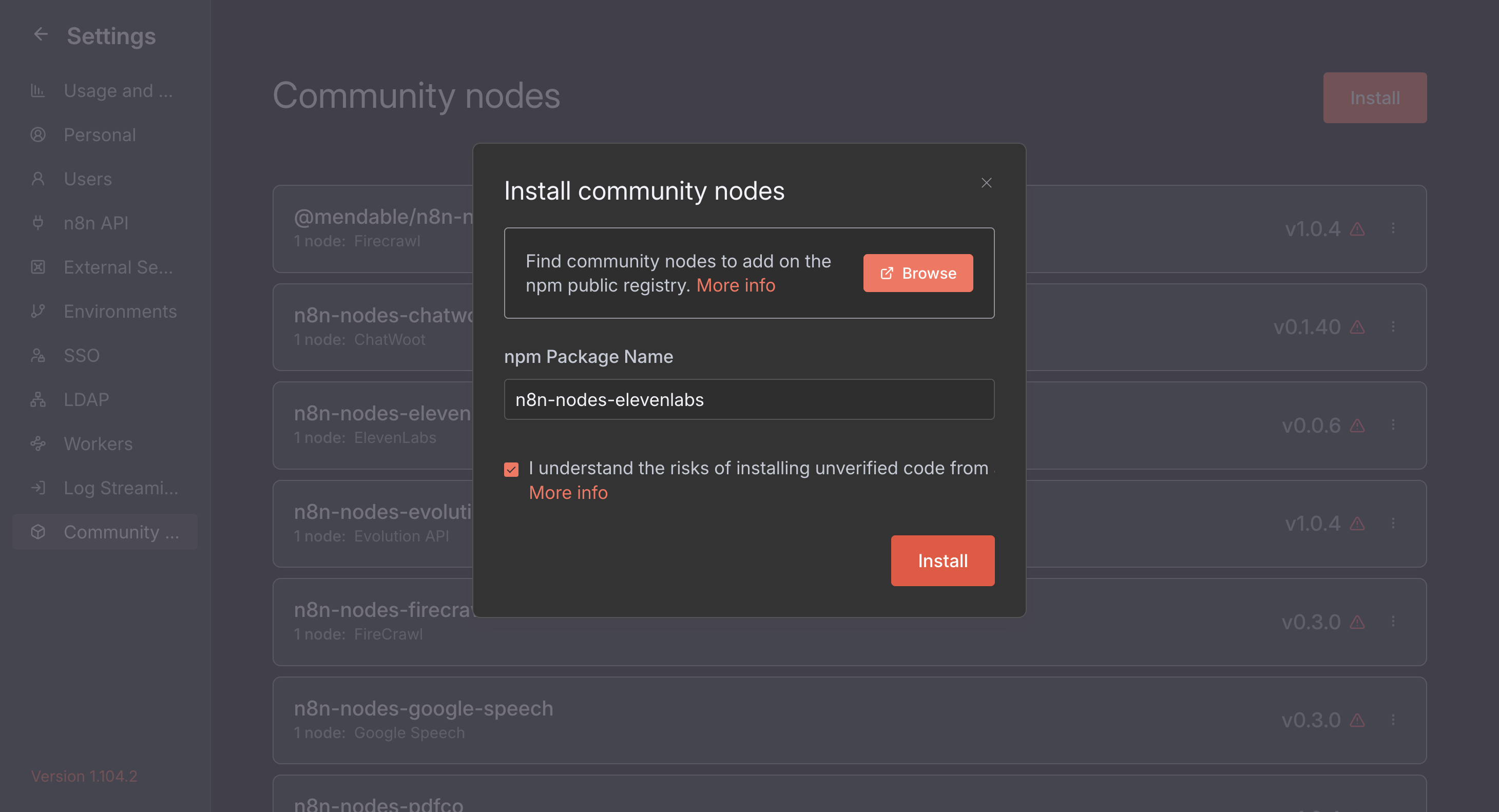This screenshot has width=1499, height=812.
Task: Click the LDAP network icon
Action: [x=38, y=400]
